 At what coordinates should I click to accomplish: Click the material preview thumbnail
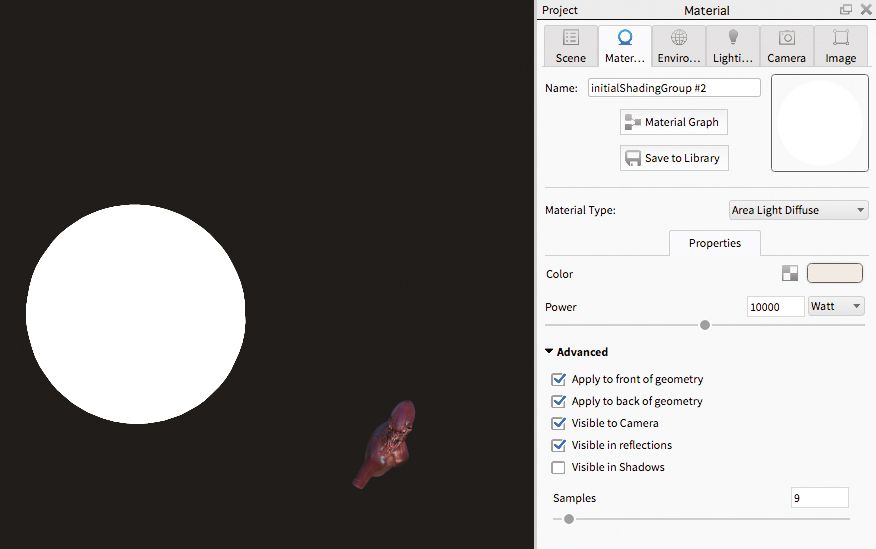(820, 123)
